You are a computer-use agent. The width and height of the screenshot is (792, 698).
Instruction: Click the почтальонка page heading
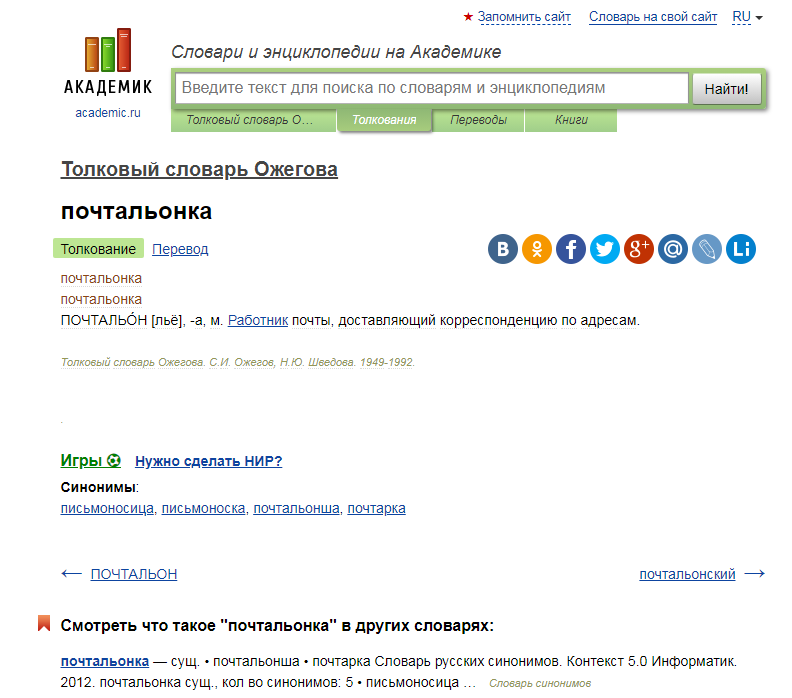click(x=136, y=211)
